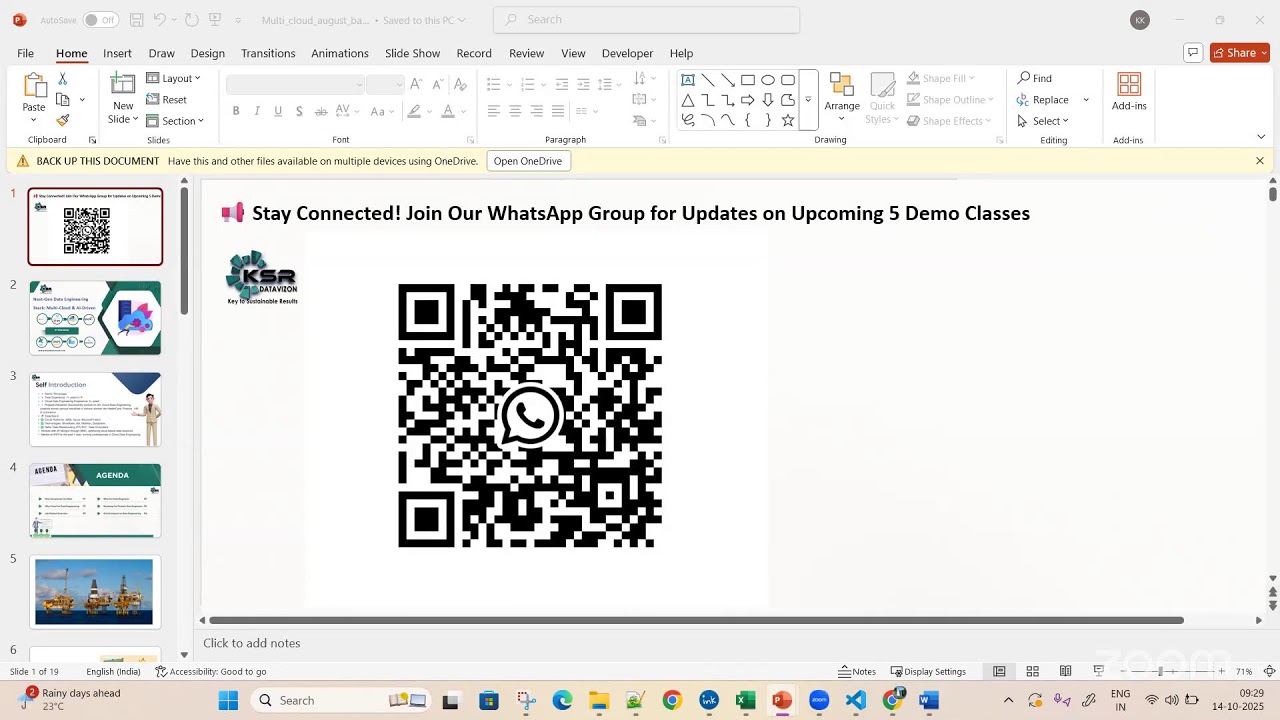The height and width of the screenshot is (720, 1280).
Task: Open the Windows Start button
Action: pyautogui.click(x=228, y=700)
